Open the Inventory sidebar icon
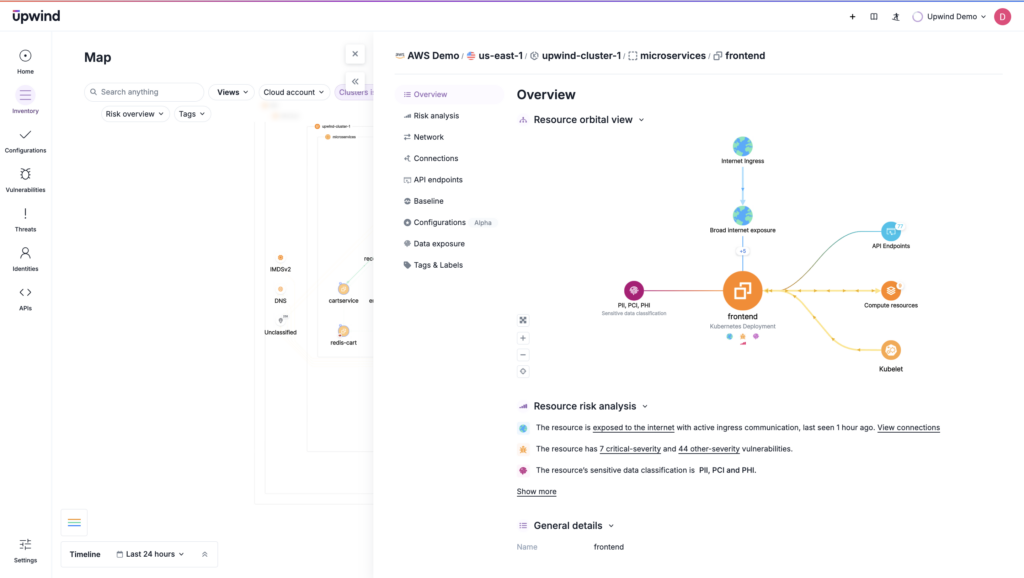Image resolution: width=1024 pixels, height=578 pixels. [25, 101]
